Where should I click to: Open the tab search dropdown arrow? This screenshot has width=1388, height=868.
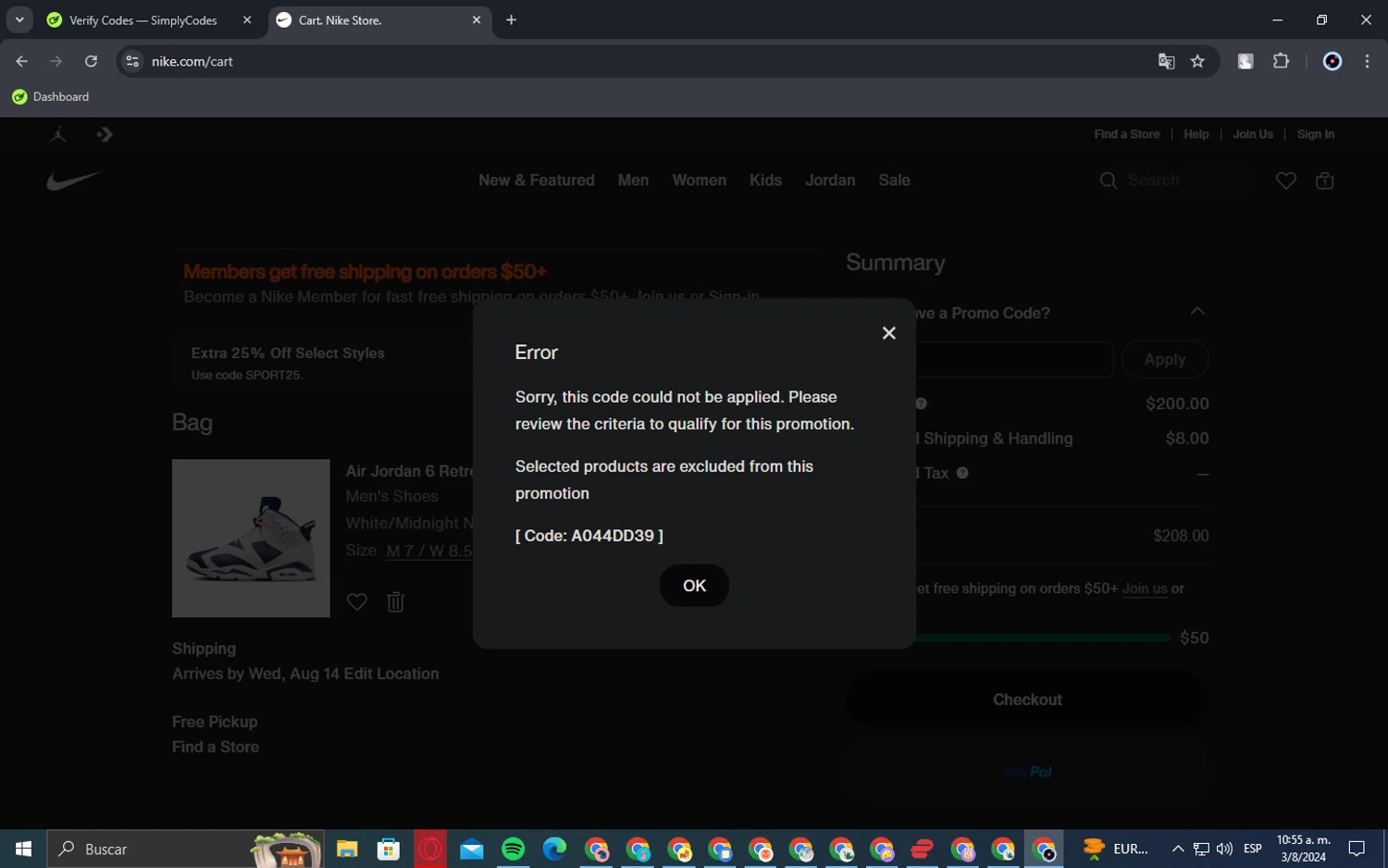pyautogui.click(x=19, y=20)
